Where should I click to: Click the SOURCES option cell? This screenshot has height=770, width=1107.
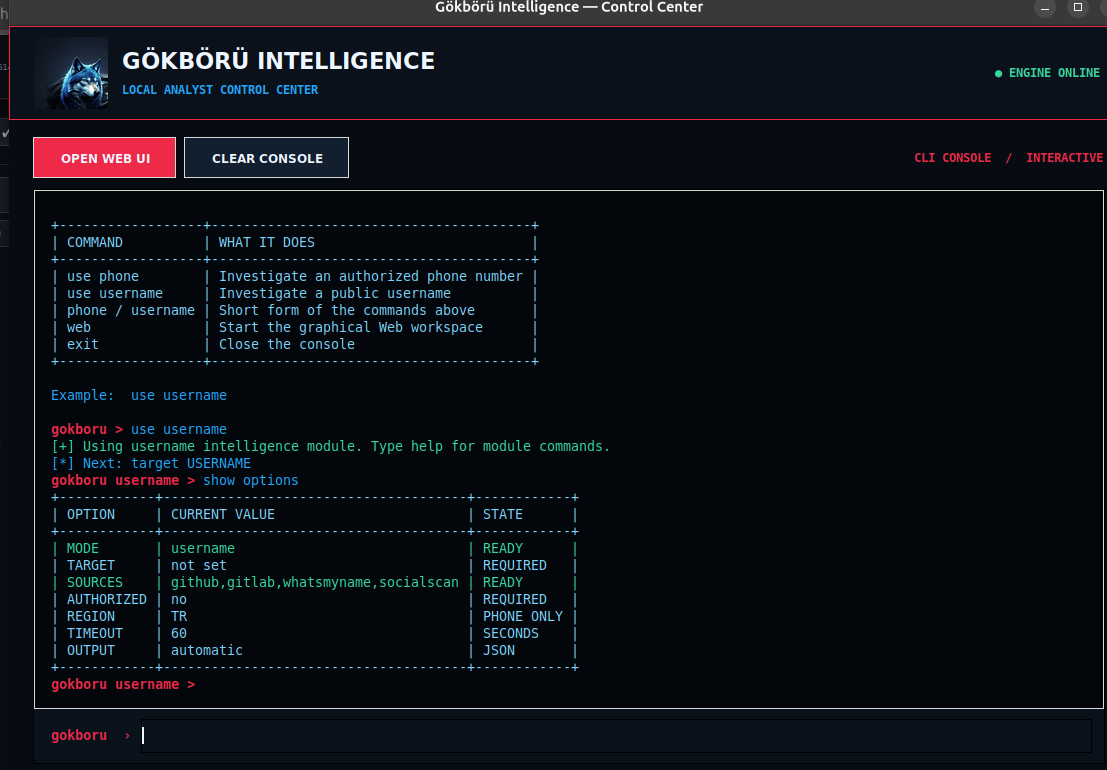coord(95,582)
